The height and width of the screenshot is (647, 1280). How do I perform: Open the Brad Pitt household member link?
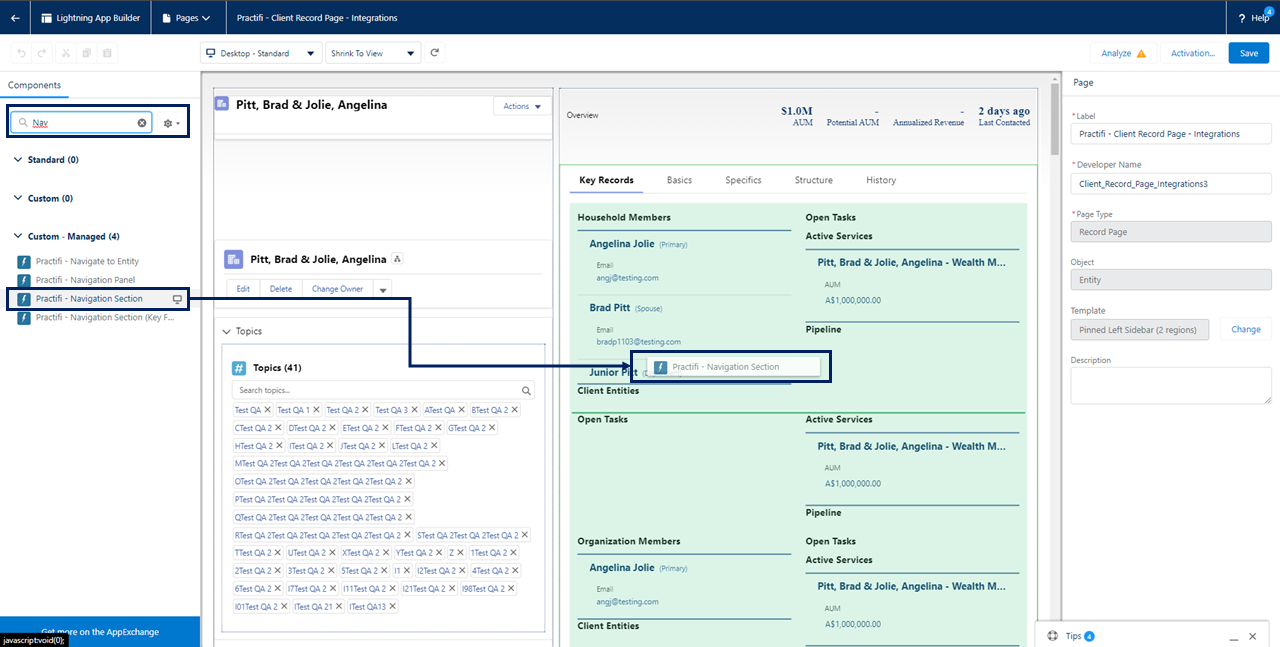(611, 308)
